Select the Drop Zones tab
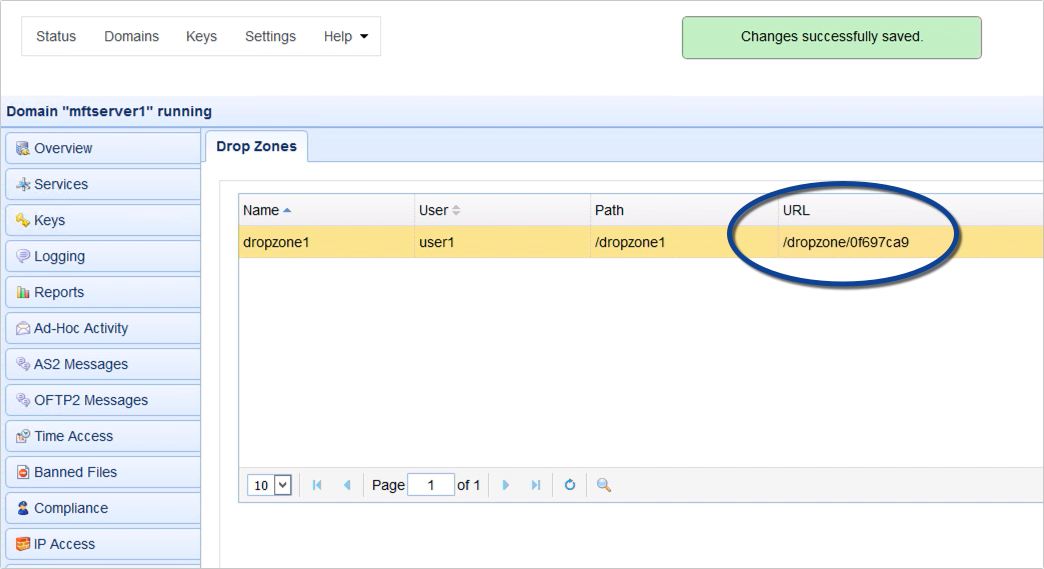Image resolution: width=1044 pixels, height=569 pixels. click(256, 146)
